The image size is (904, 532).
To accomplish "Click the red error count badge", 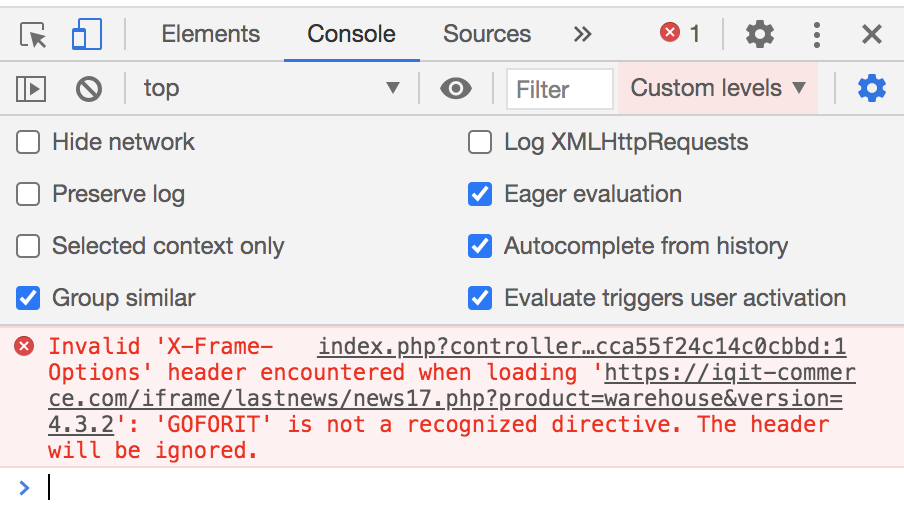I will 680,34.
